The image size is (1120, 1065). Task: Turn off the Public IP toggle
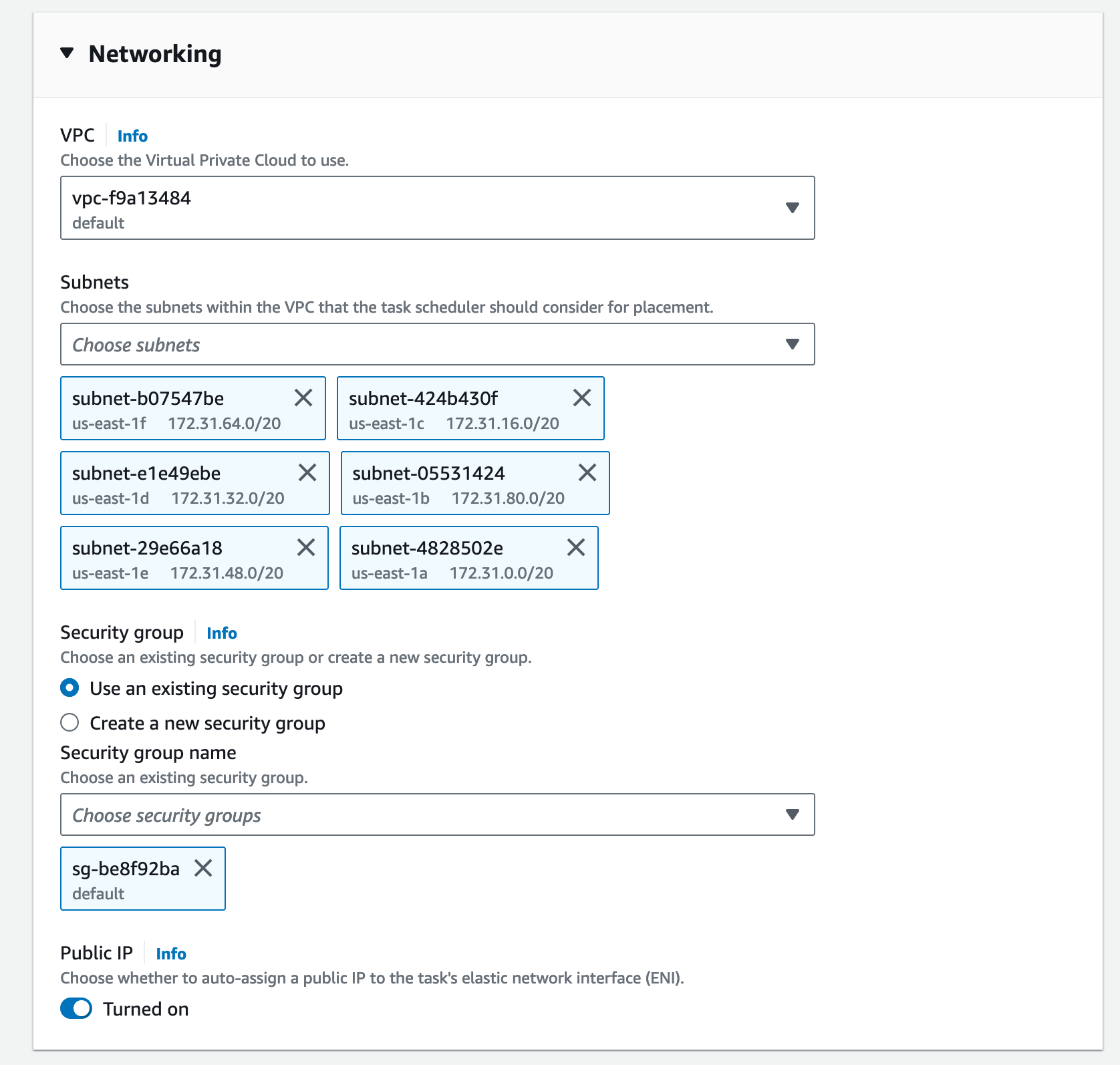(76, 1009)
